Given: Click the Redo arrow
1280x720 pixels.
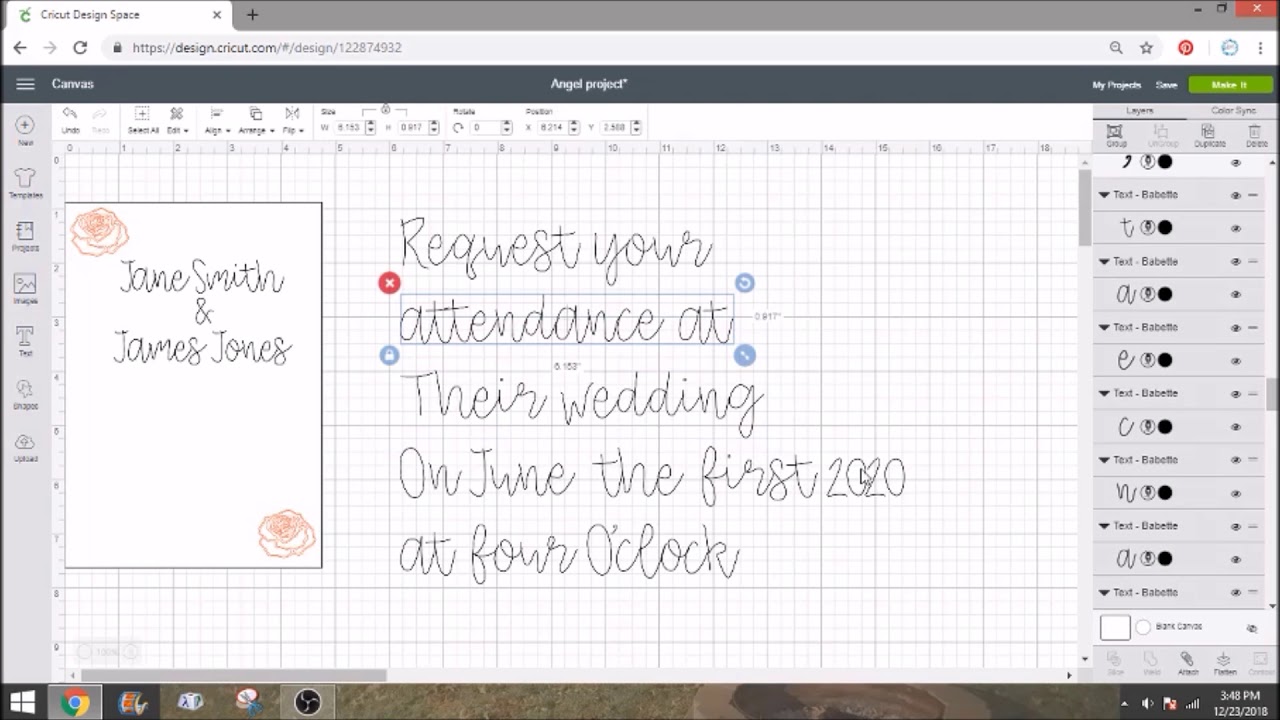Looking at the screenshot, I should click(100, 114).
